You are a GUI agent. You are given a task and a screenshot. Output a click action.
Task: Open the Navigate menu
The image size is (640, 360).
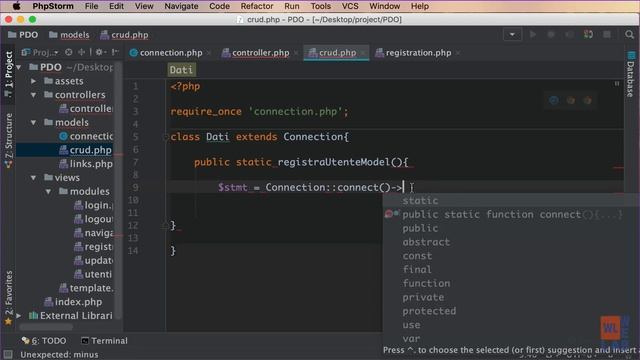point(181,6)
